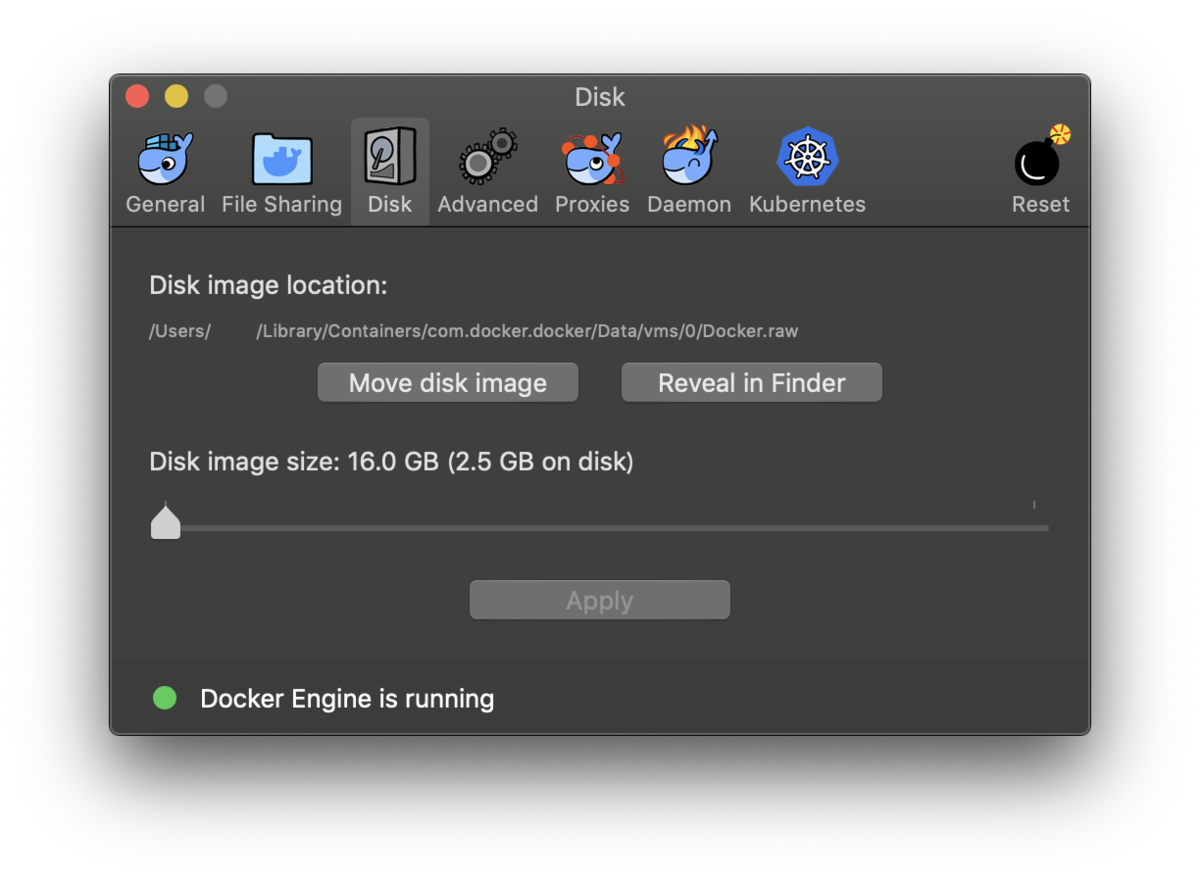Select the Disk hard drive icon
The height and width of the screenshot is (880, 1200).
[x=390, y=157]
